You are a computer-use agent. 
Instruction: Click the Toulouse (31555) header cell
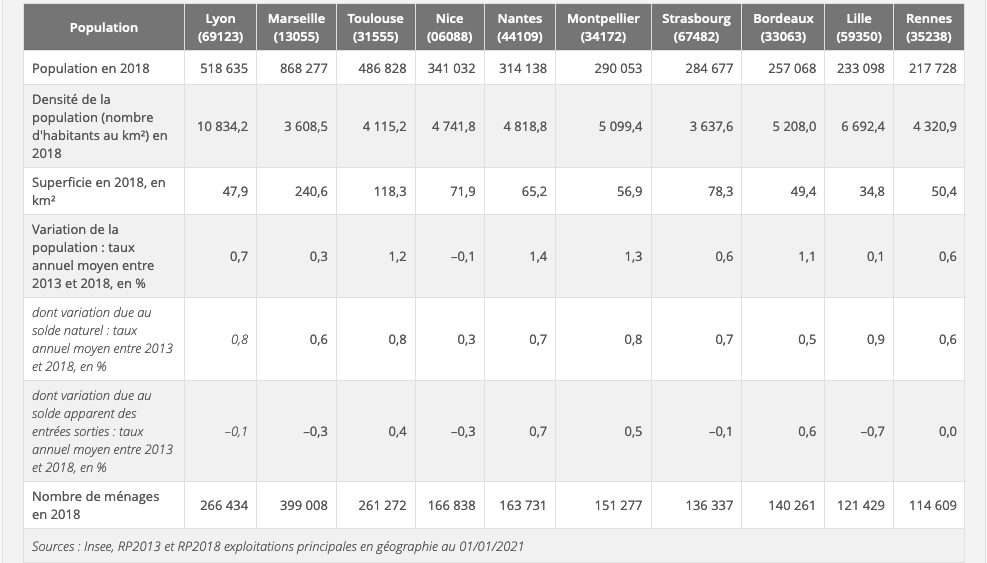(375, 28)
